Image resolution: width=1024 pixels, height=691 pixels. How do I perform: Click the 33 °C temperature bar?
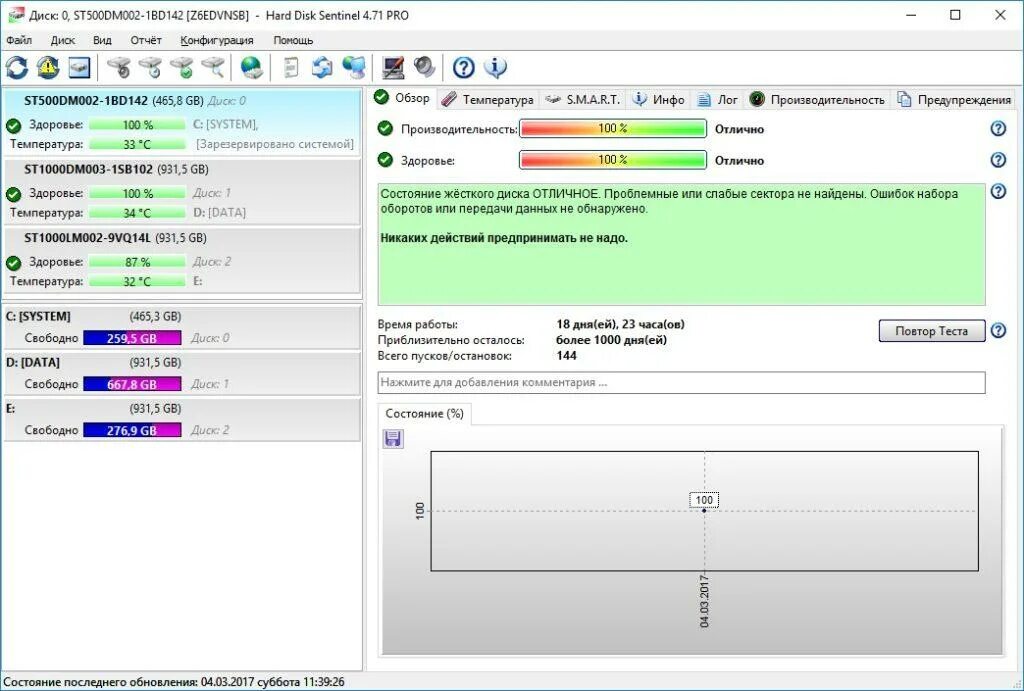coord(137,144)
